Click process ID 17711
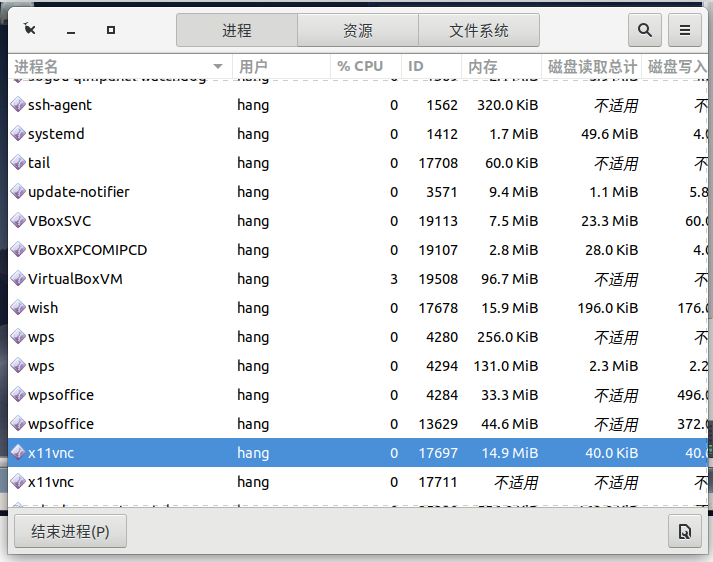 (x=438, y=482)
